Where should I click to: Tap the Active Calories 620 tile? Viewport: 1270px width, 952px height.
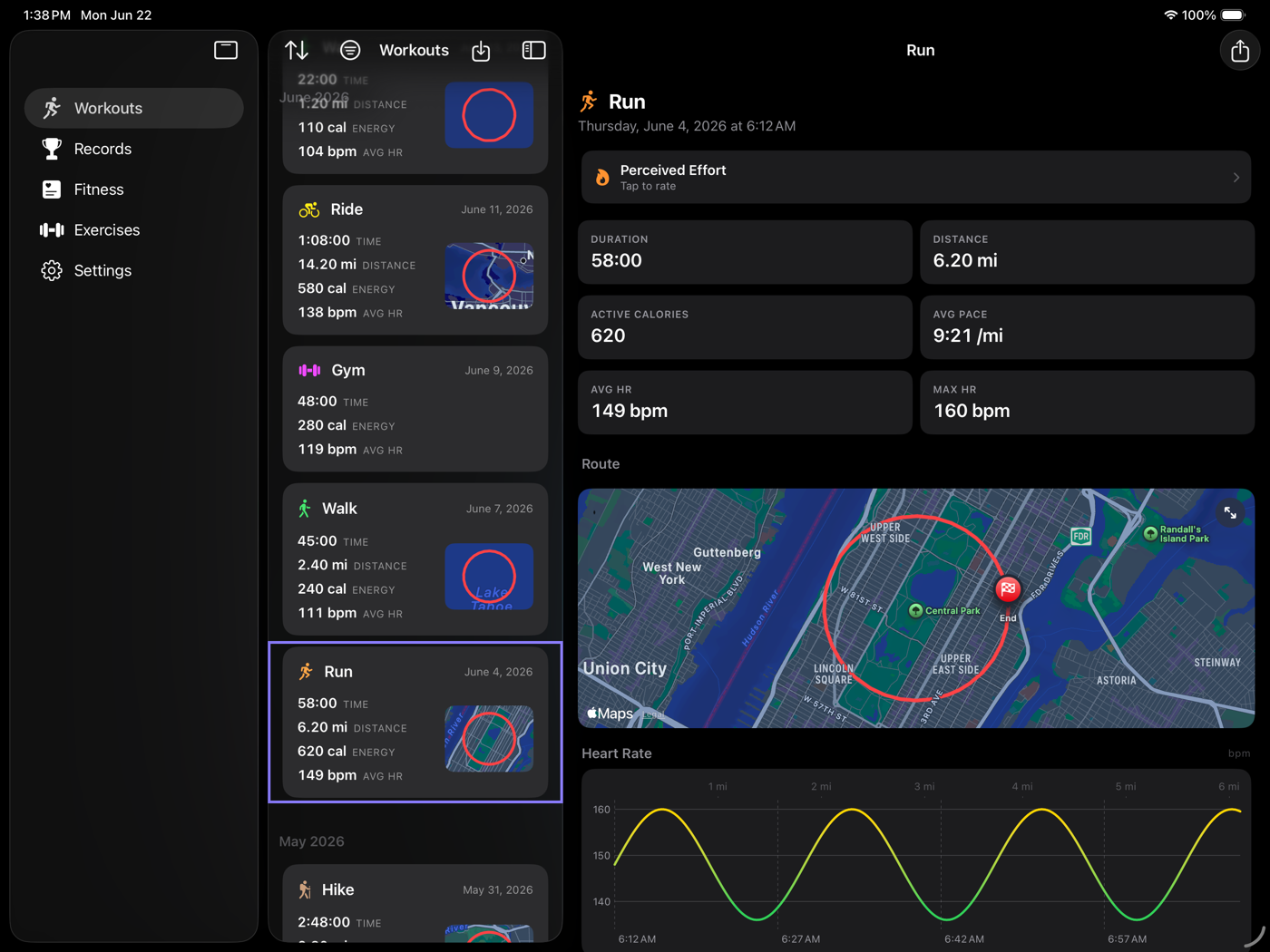coord(745,327)
